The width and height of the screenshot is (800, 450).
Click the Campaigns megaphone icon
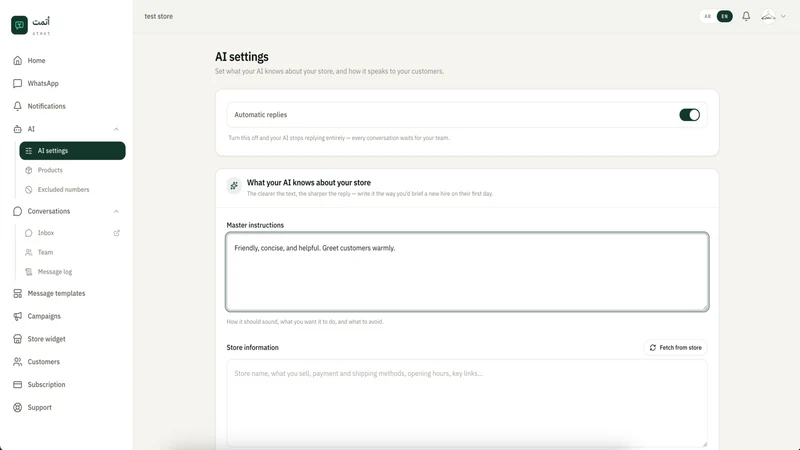[17, 316]
